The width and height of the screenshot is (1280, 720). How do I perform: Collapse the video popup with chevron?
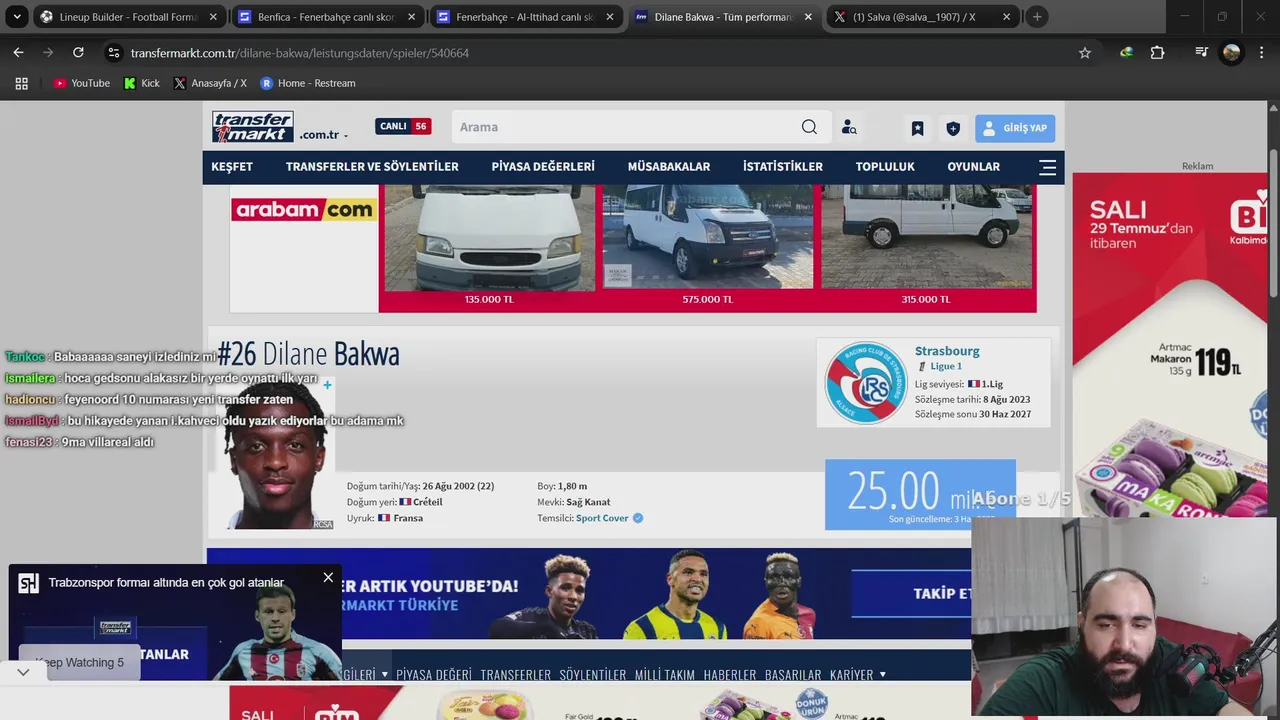tap(23, 672)
